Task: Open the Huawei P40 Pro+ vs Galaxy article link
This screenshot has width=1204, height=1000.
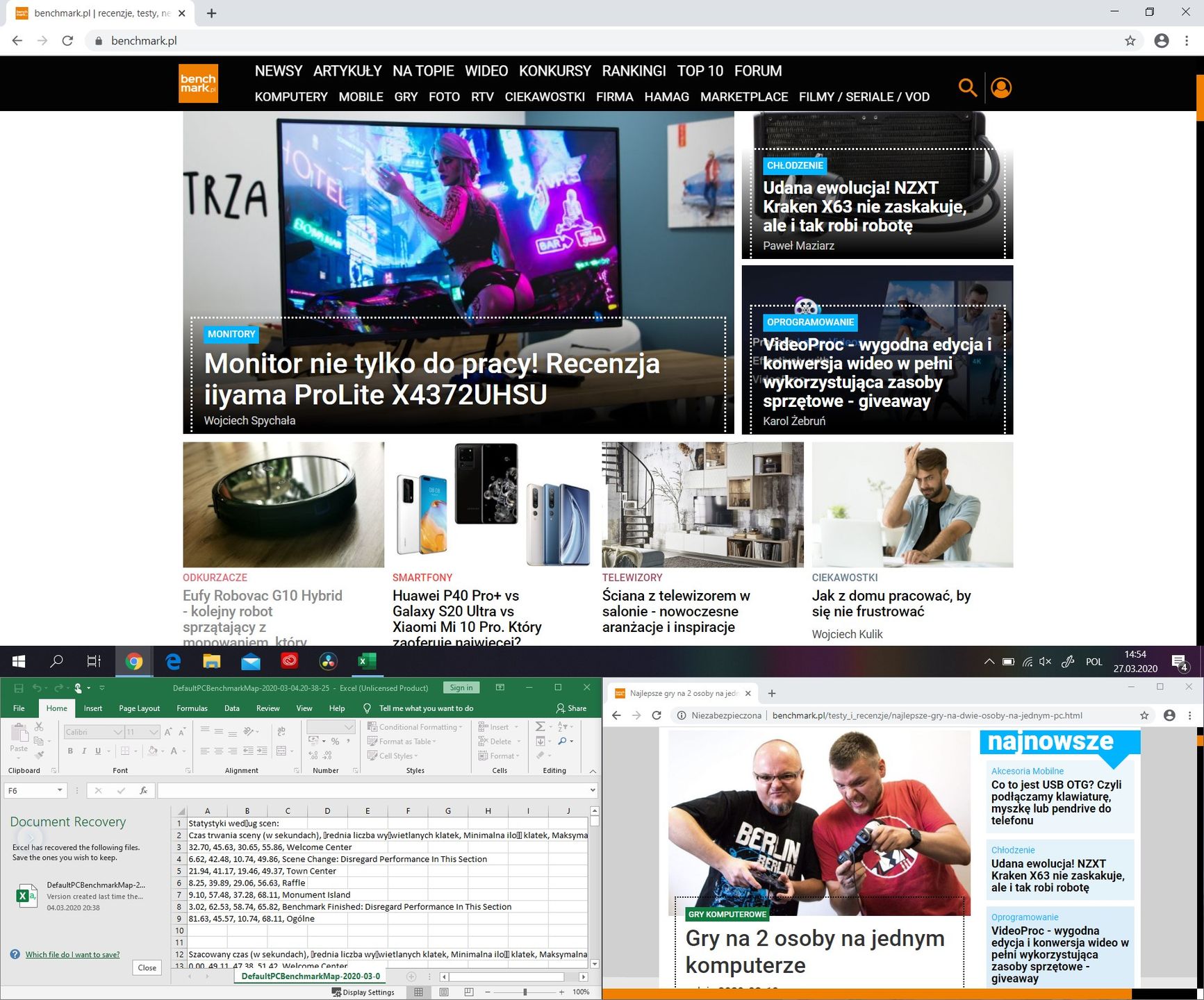Action: (x=467, y=619)
